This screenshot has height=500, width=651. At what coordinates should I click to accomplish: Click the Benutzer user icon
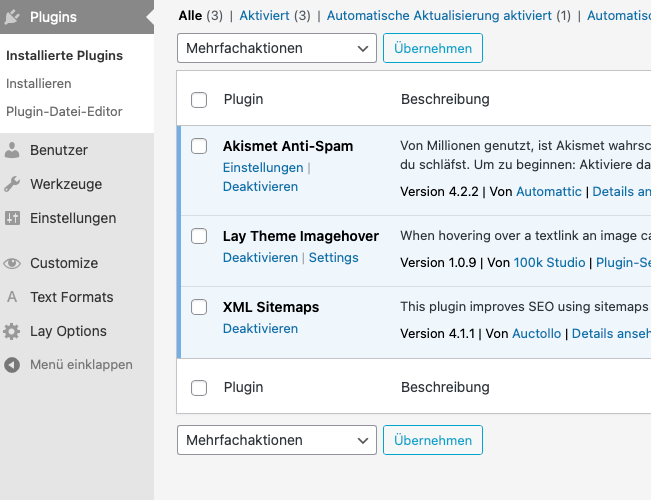[12, 150]
